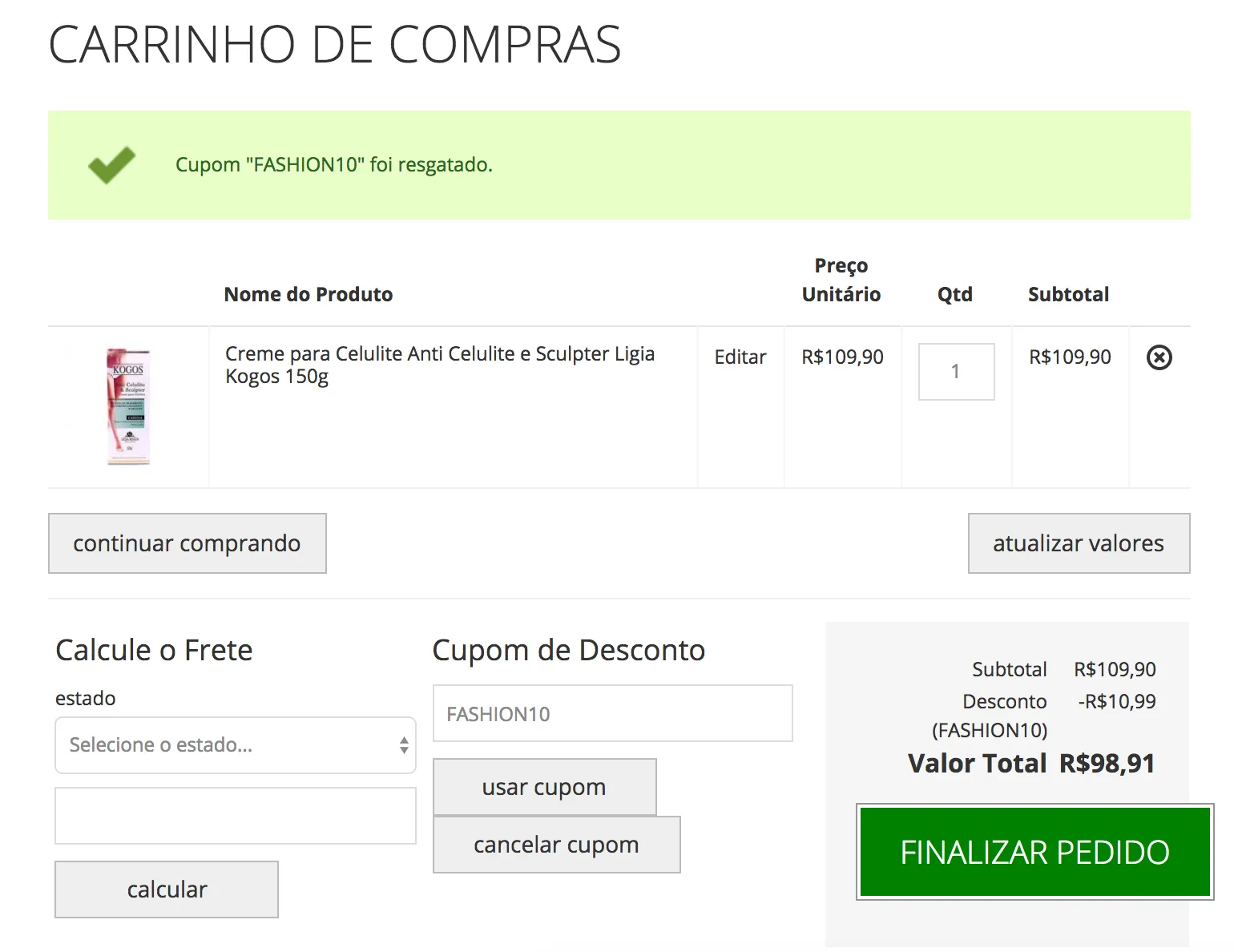The image size is (1234, 952).
Task: Click the Nome do Produto column header
Action: pyautogui.click(x=308, y=294)
